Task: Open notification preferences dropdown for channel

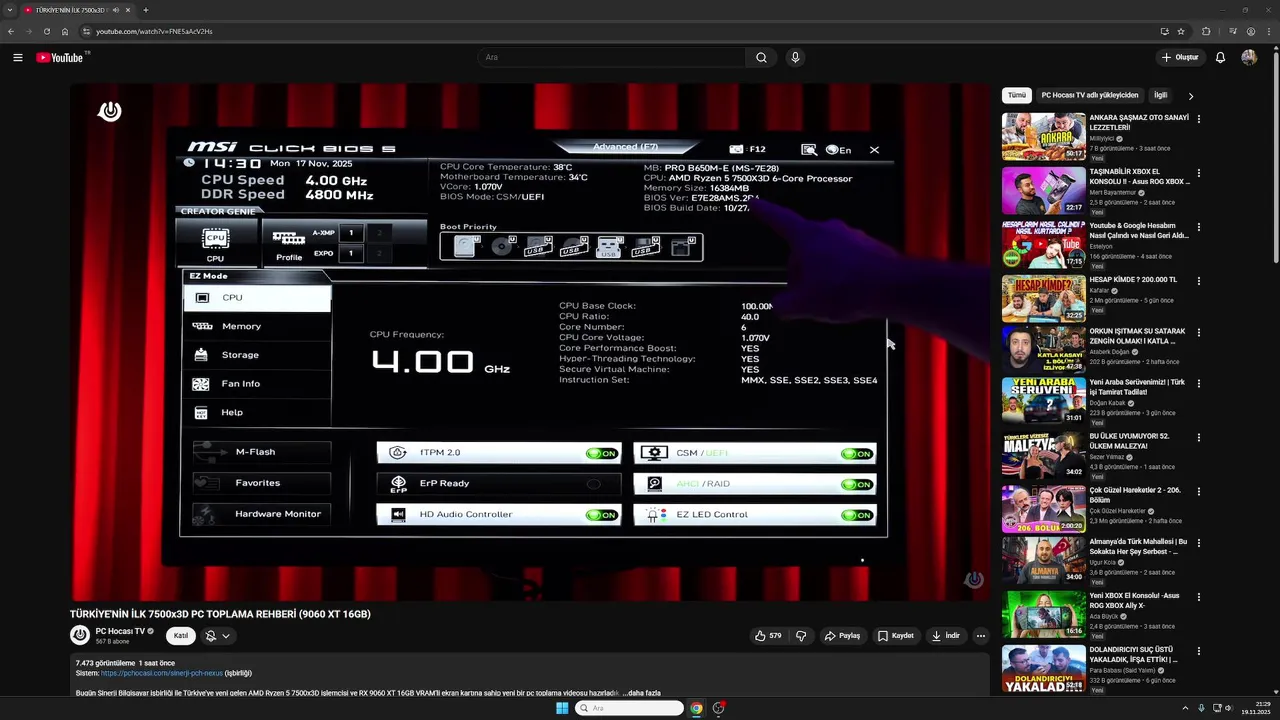Action: (218, 635)
